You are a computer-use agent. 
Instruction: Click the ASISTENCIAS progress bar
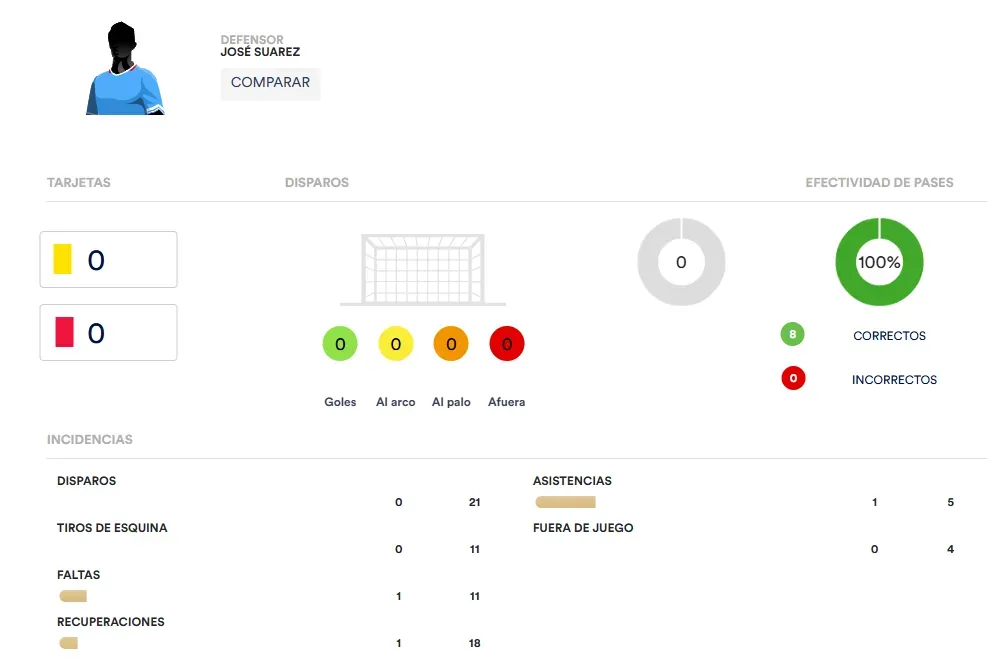pos(565,502)
